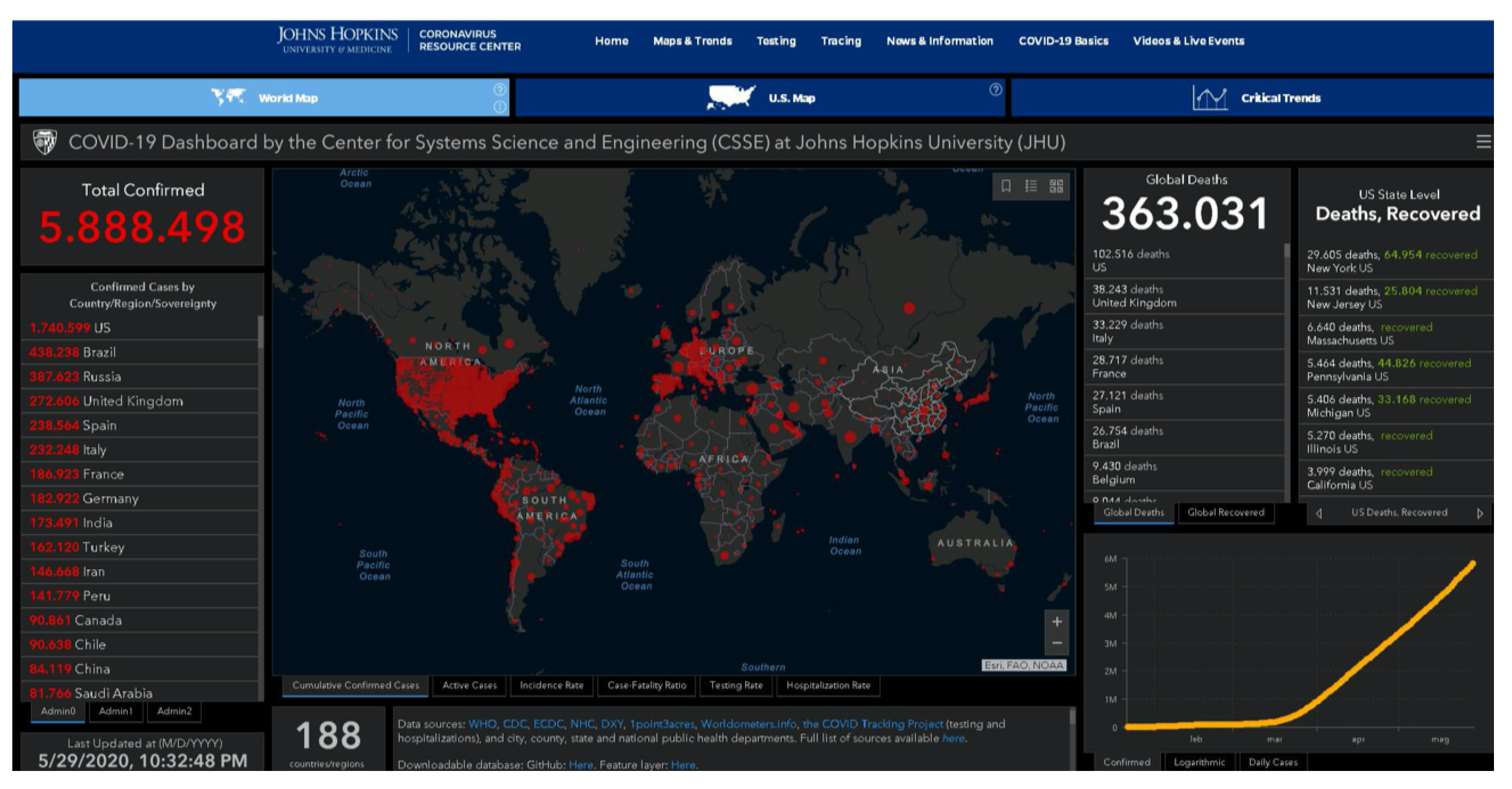Open the map legend list icon
This screenshot has height=789, width=1512.
tap(1031, 187)
